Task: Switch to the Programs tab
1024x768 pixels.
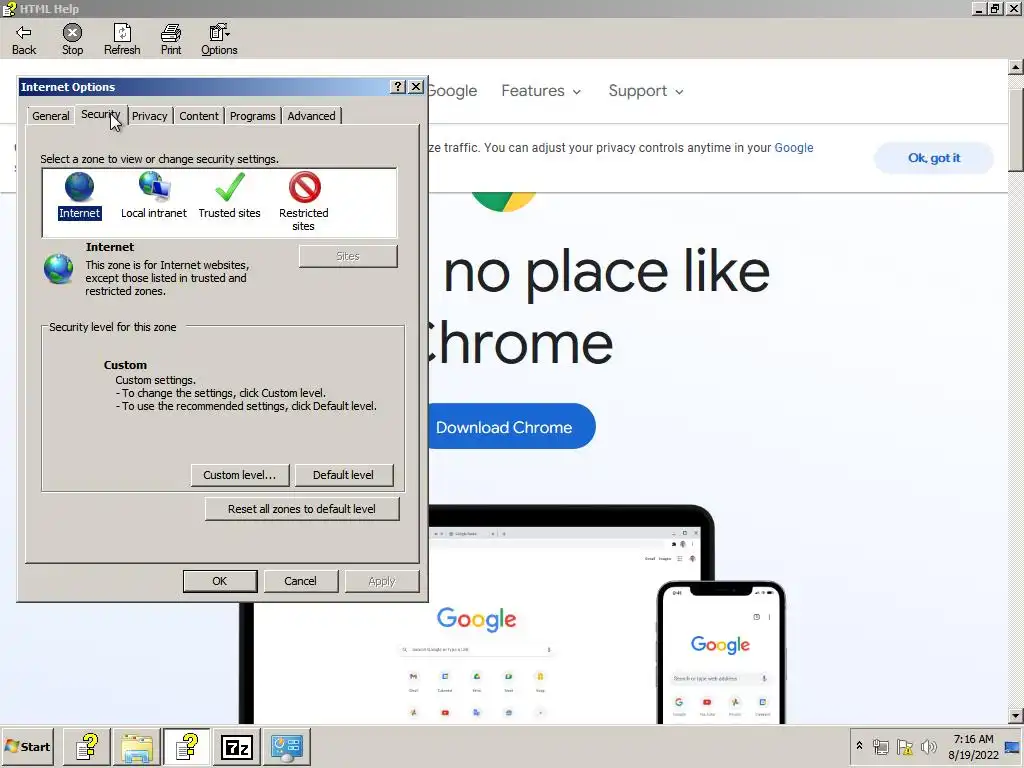Action: click(253, 116)
